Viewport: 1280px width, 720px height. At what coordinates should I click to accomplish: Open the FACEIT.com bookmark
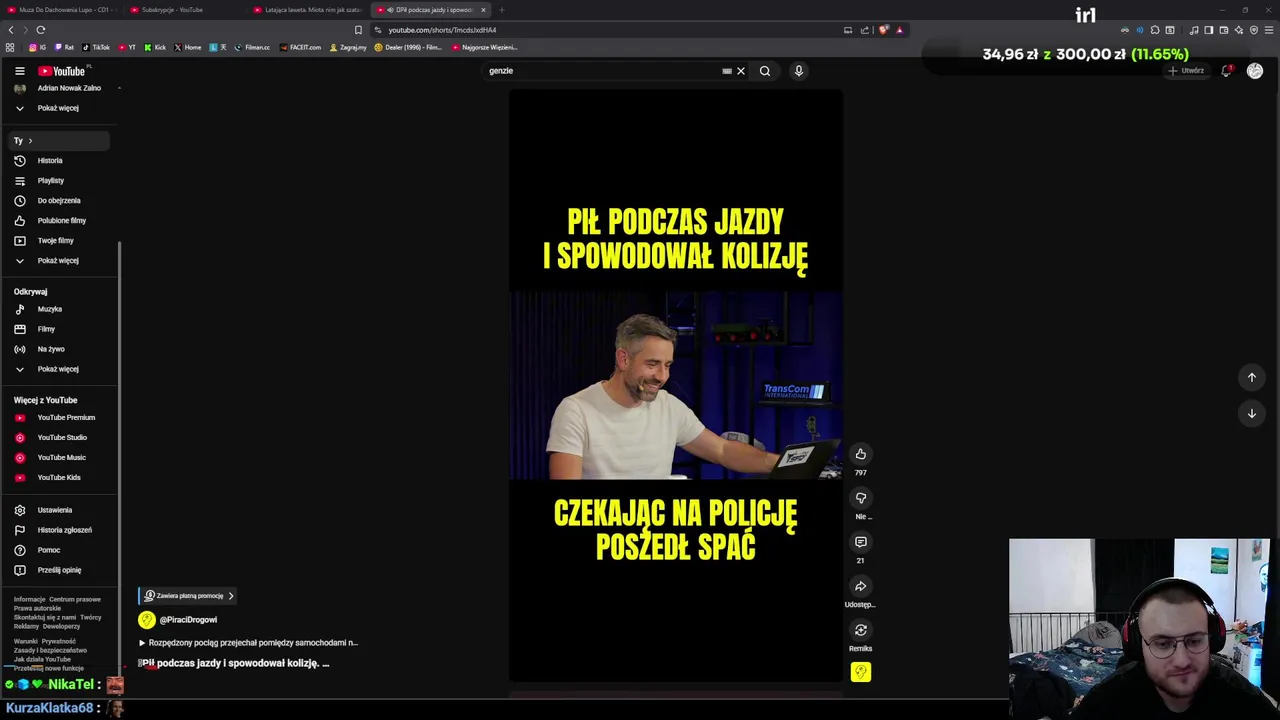301,47
